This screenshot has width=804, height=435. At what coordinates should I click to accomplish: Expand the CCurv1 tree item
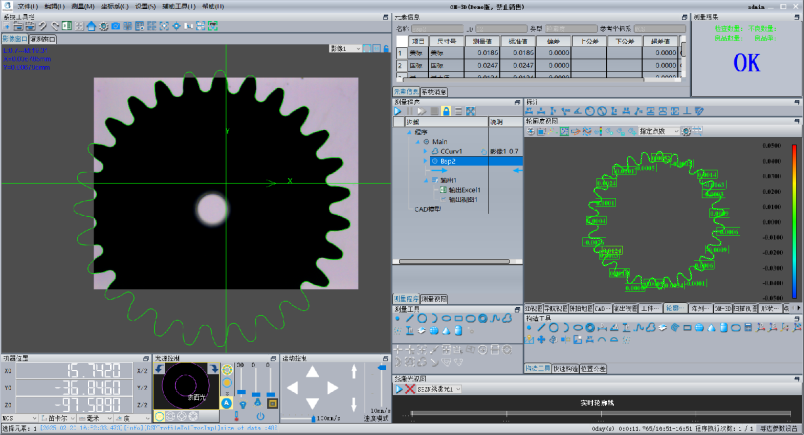pyautogui.click(x=423, y=152)
